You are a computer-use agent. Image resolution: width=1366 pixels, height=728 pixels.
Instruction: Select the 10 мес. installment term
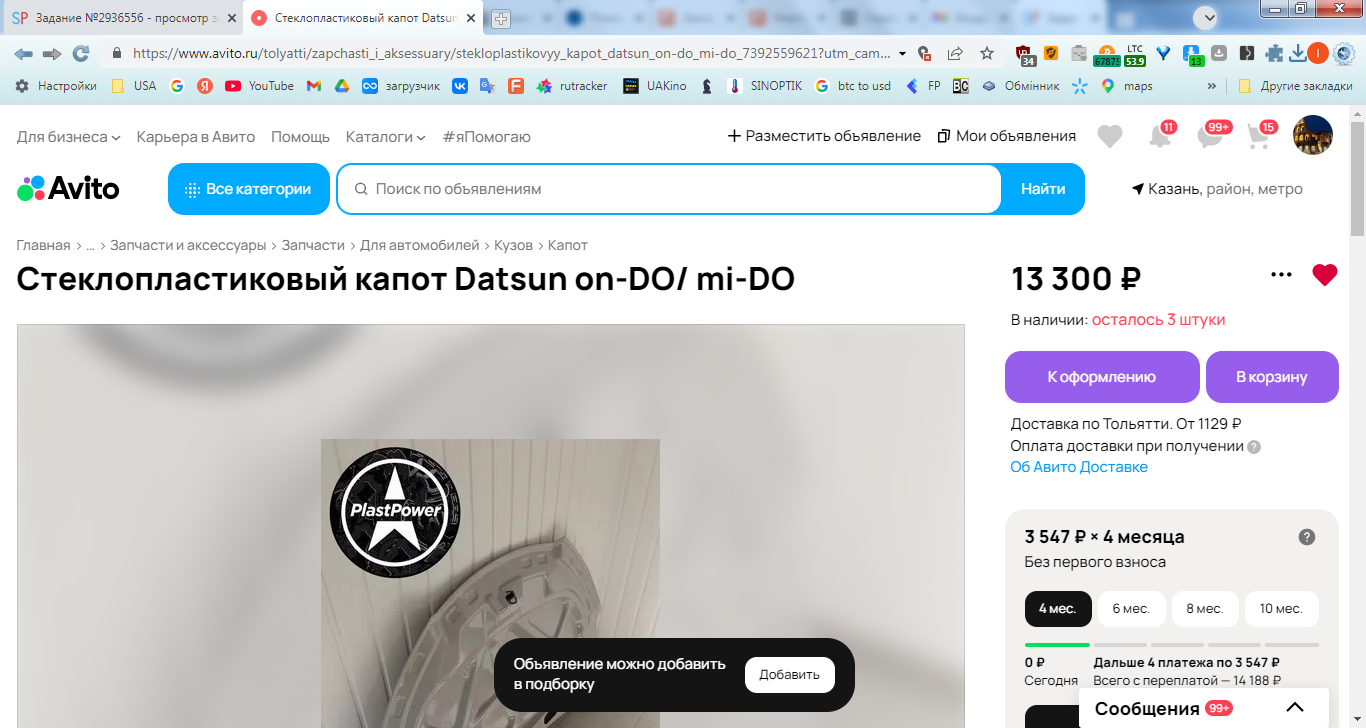[1281, 608]
